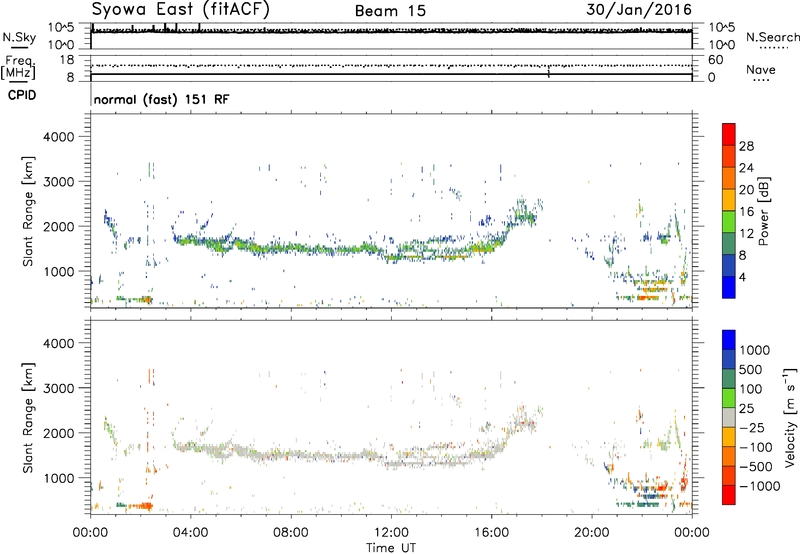Click the 'Freq. [MHz]' label

[x=18, y=68]
